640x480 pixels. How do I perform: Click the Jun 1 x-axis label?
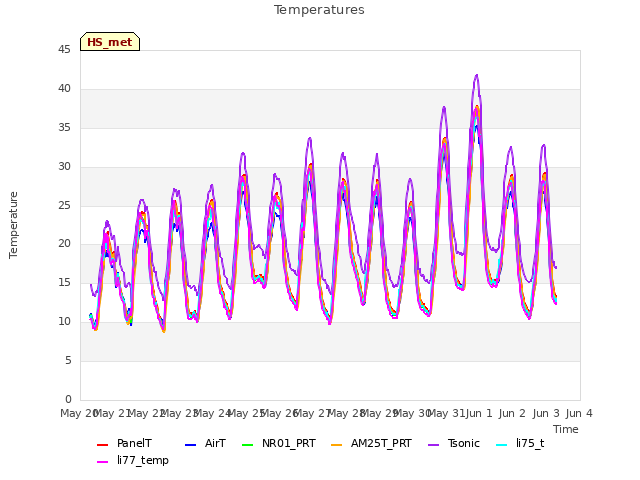(x=479, y=413)
